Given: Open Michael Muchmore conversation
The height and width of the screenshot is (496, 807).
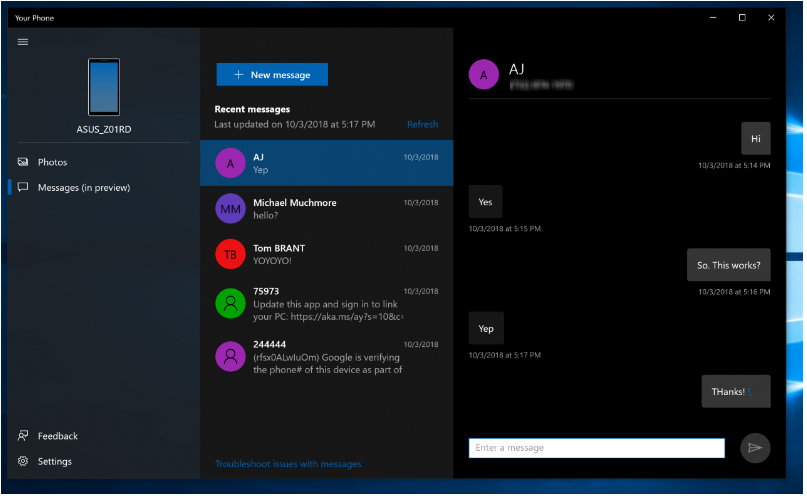Looking at the screenshot, I should point(327,208).
